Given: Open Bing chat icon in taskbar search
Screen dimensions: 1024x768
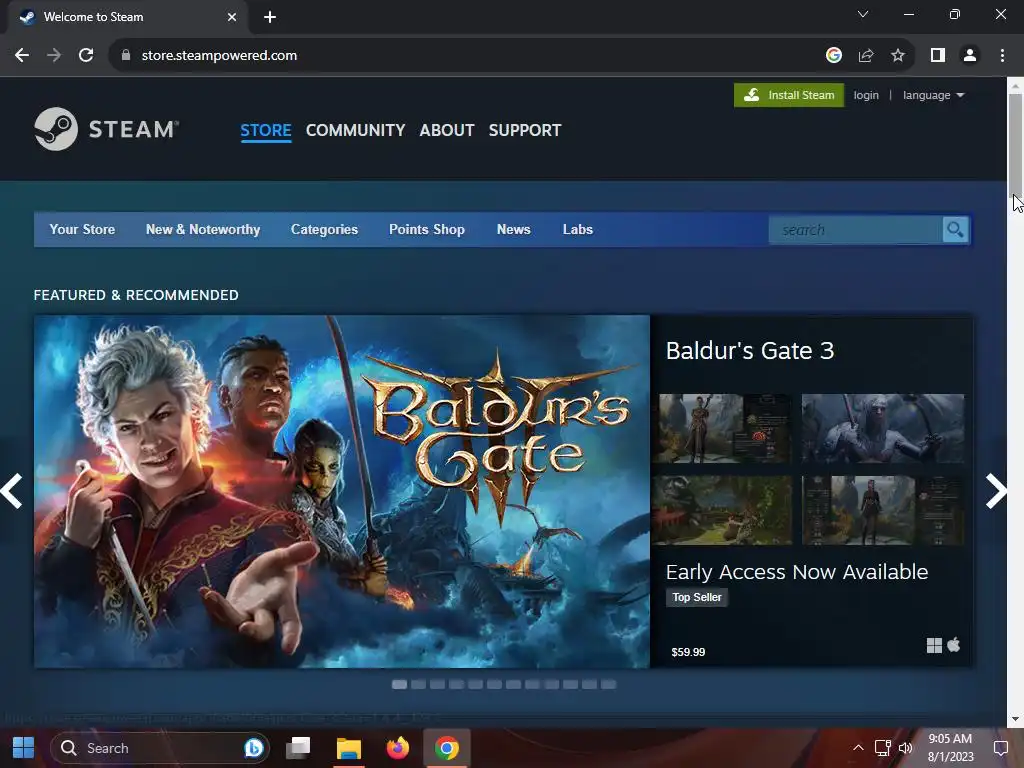Looking at the screenshot, I should (253, 748).
